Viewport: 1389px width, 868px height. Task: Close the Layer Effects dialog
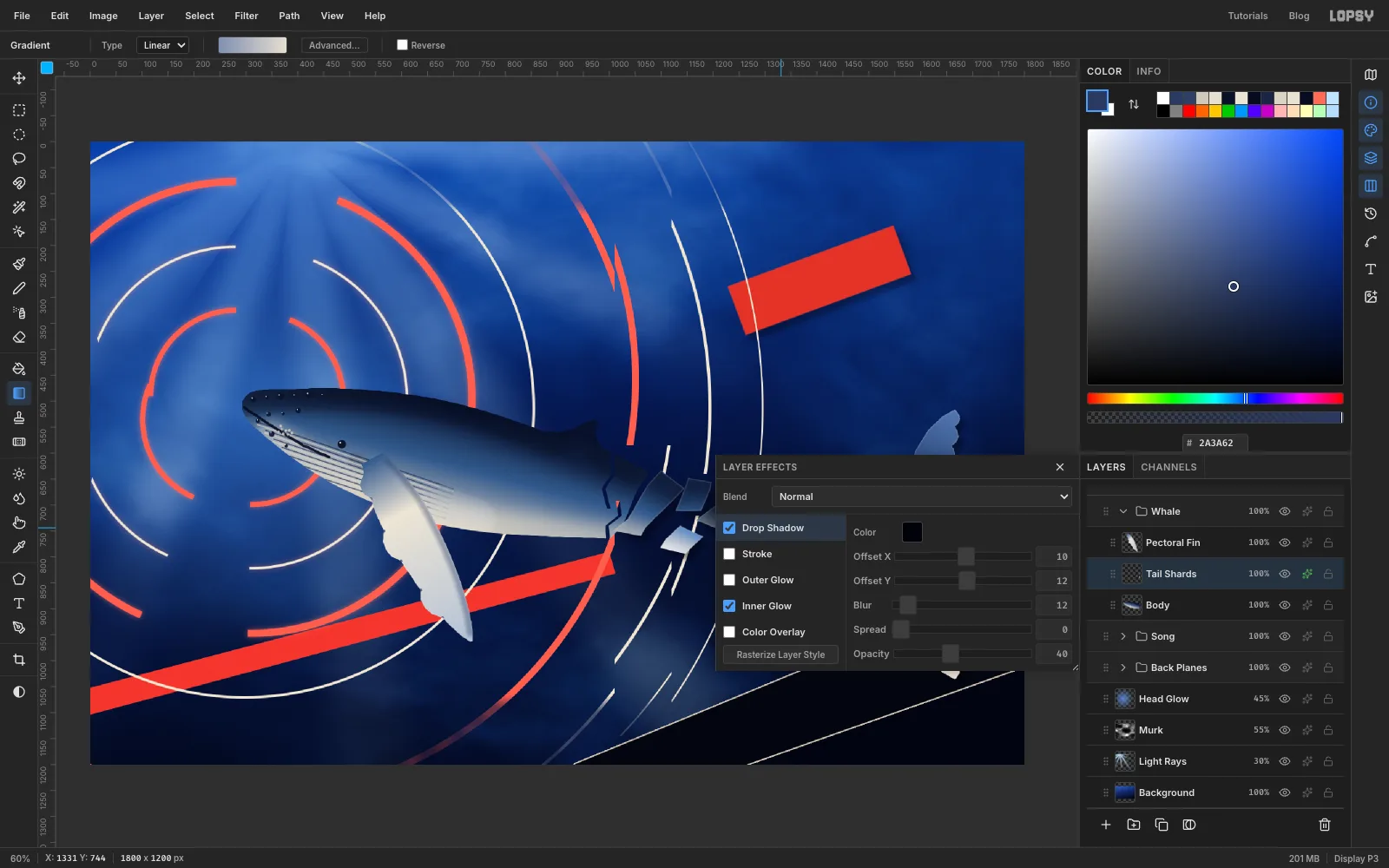(x=1060, y=467)
